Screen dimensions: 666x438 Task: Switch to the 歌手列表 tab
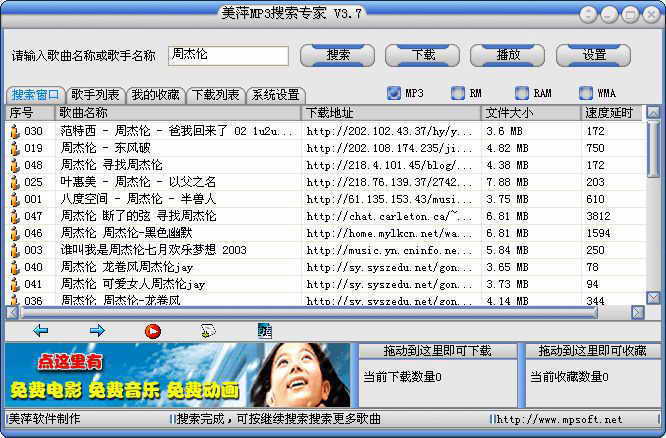tap(96, 95)
